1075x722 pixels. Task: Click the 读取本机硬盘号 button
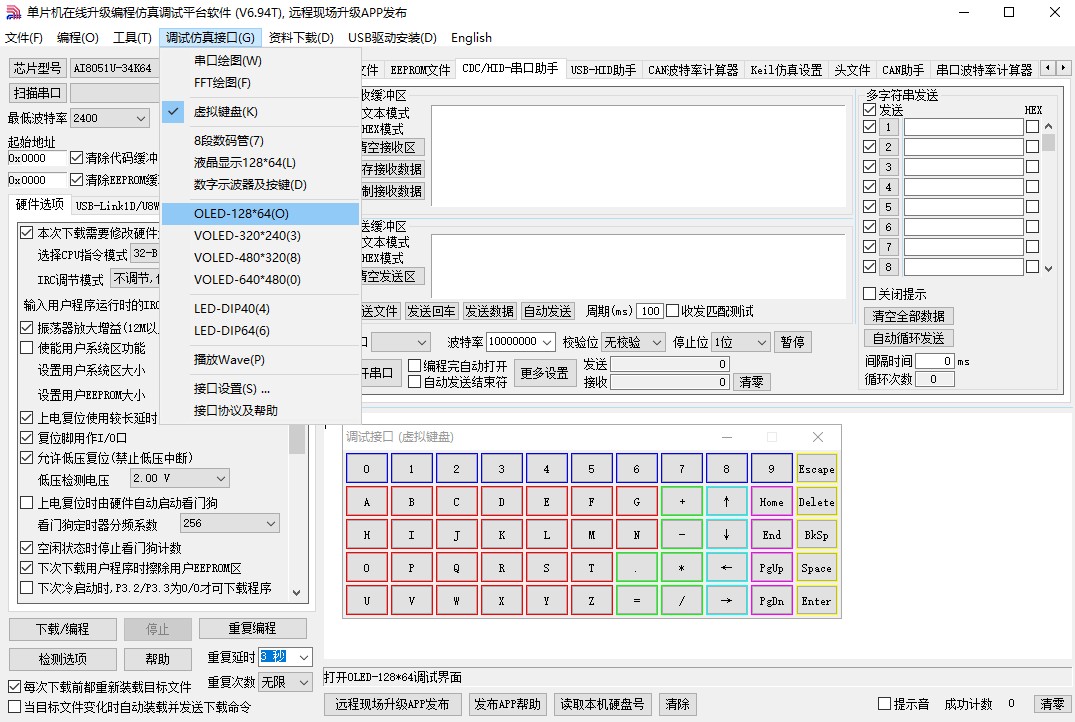click(602, 704)
